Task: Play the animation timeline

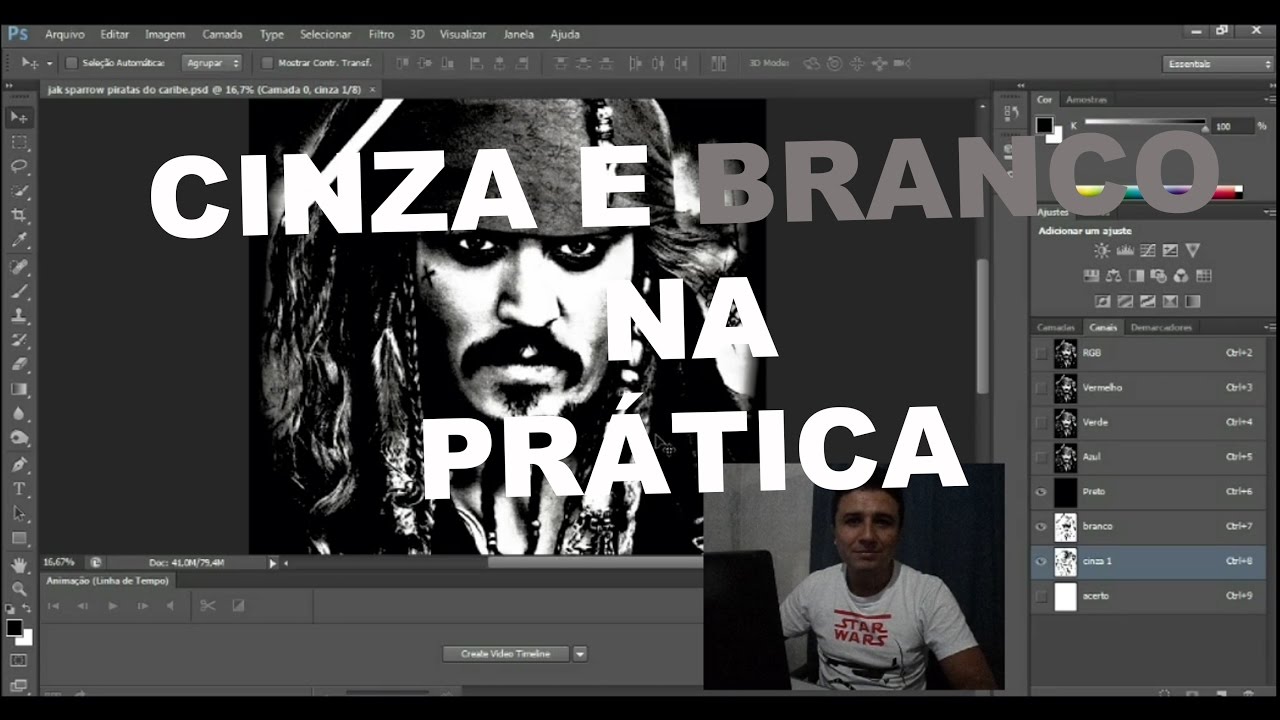Action: tap(112, 606)
